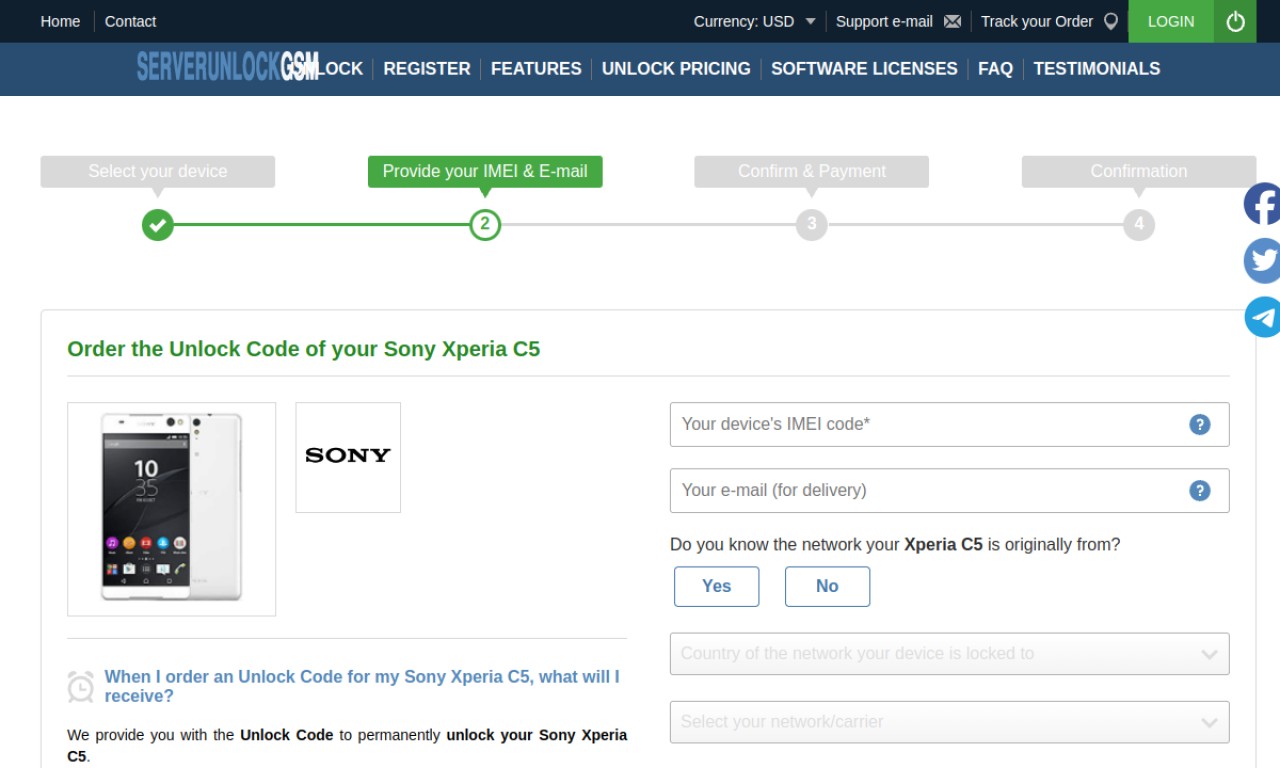Click the step 4 circle
1280x768 pixels.
(1139, 224)
